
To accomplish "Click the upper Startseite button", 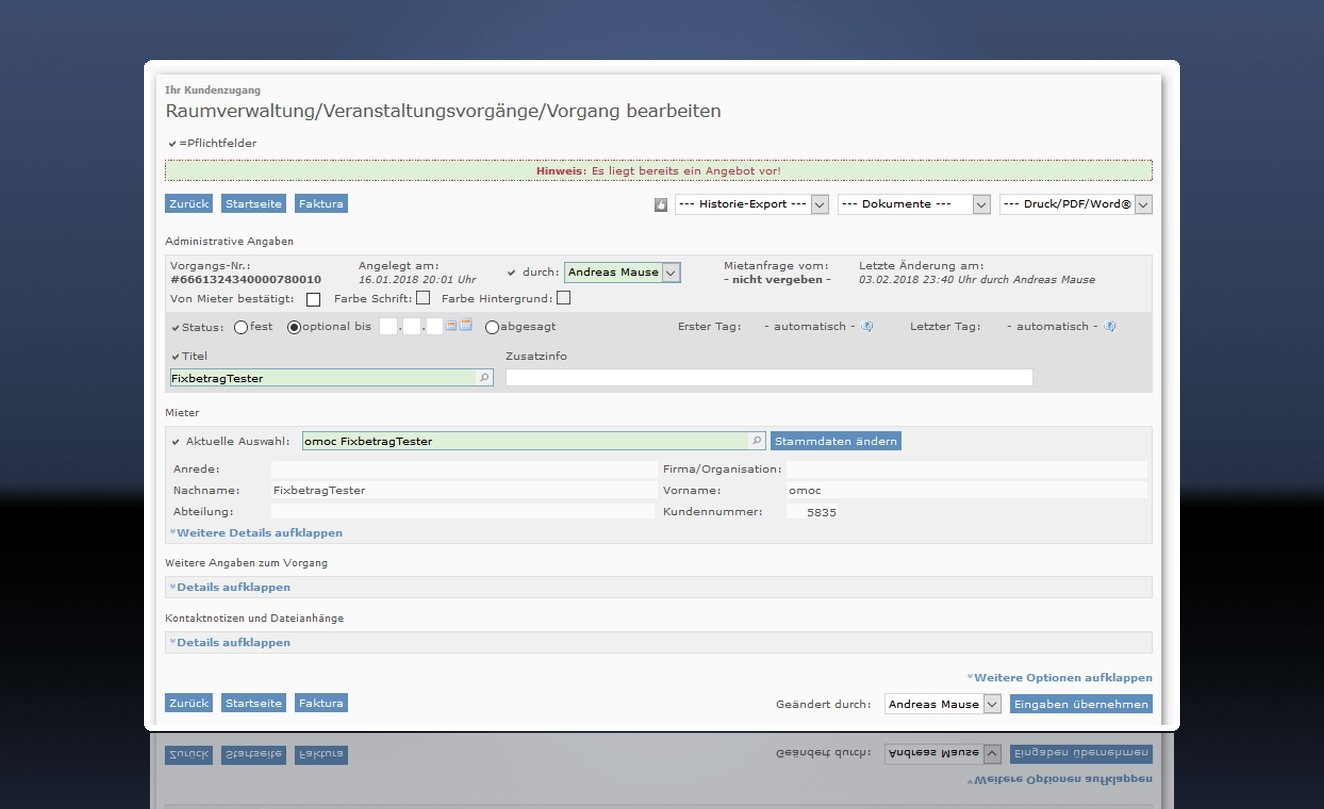I will tap(253, 204).
